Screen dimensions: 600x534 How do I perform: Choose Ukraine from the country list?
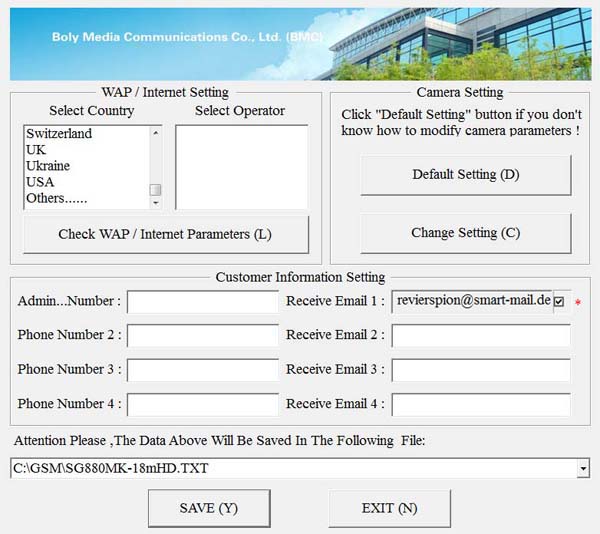coord(48,166)
